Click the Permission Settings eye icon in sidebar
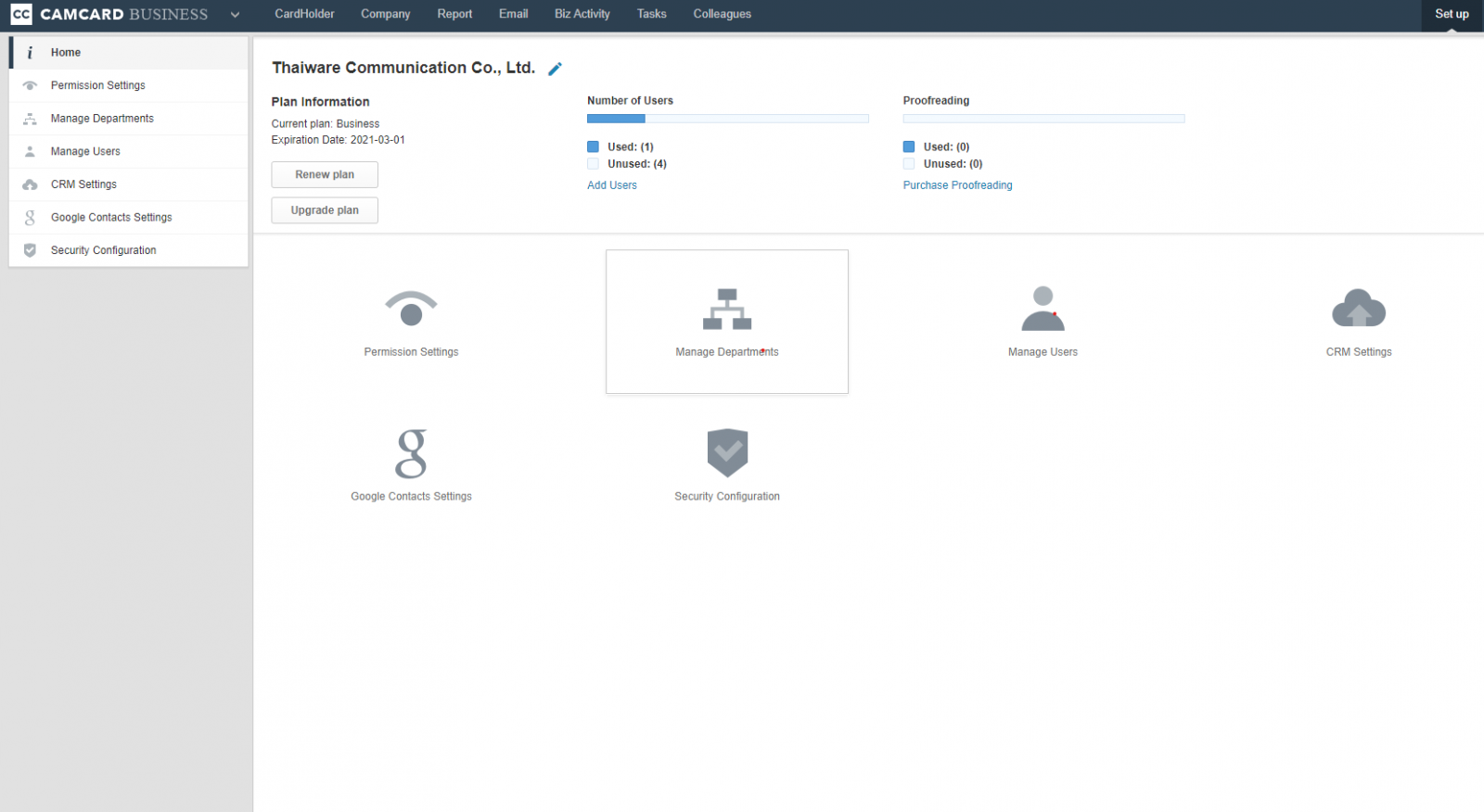1484x812 pixels. pyautogui.click(x=30, y=85)
